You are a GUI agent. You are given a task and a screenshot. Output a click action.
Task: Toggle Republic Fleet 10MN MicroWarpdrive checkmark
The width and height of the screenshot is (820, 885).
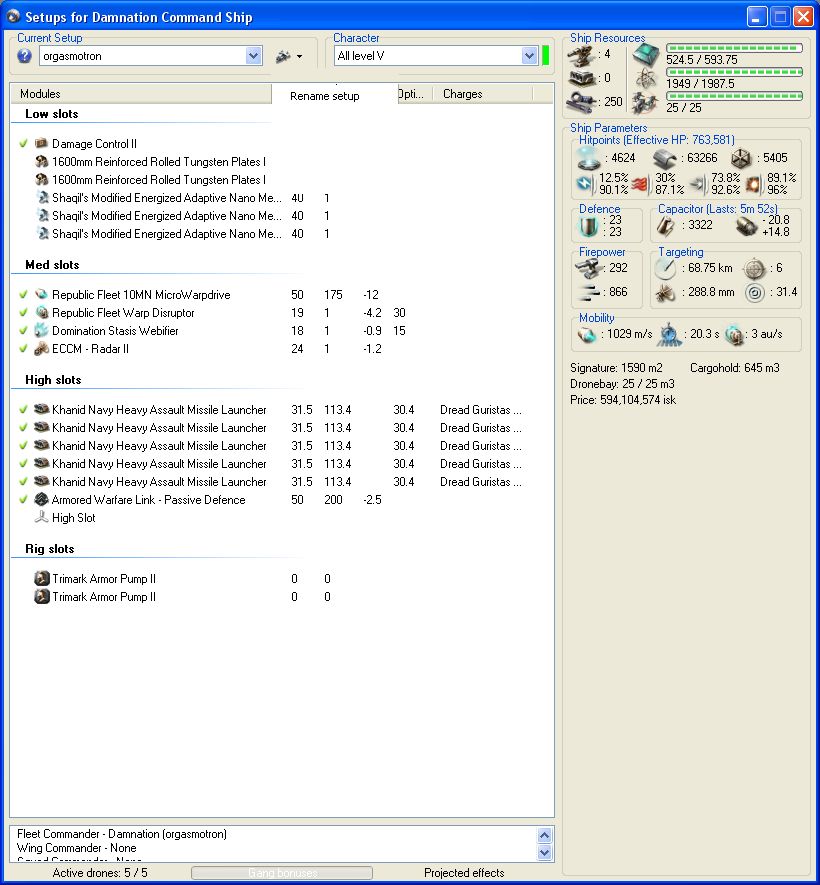pos(23,294)
